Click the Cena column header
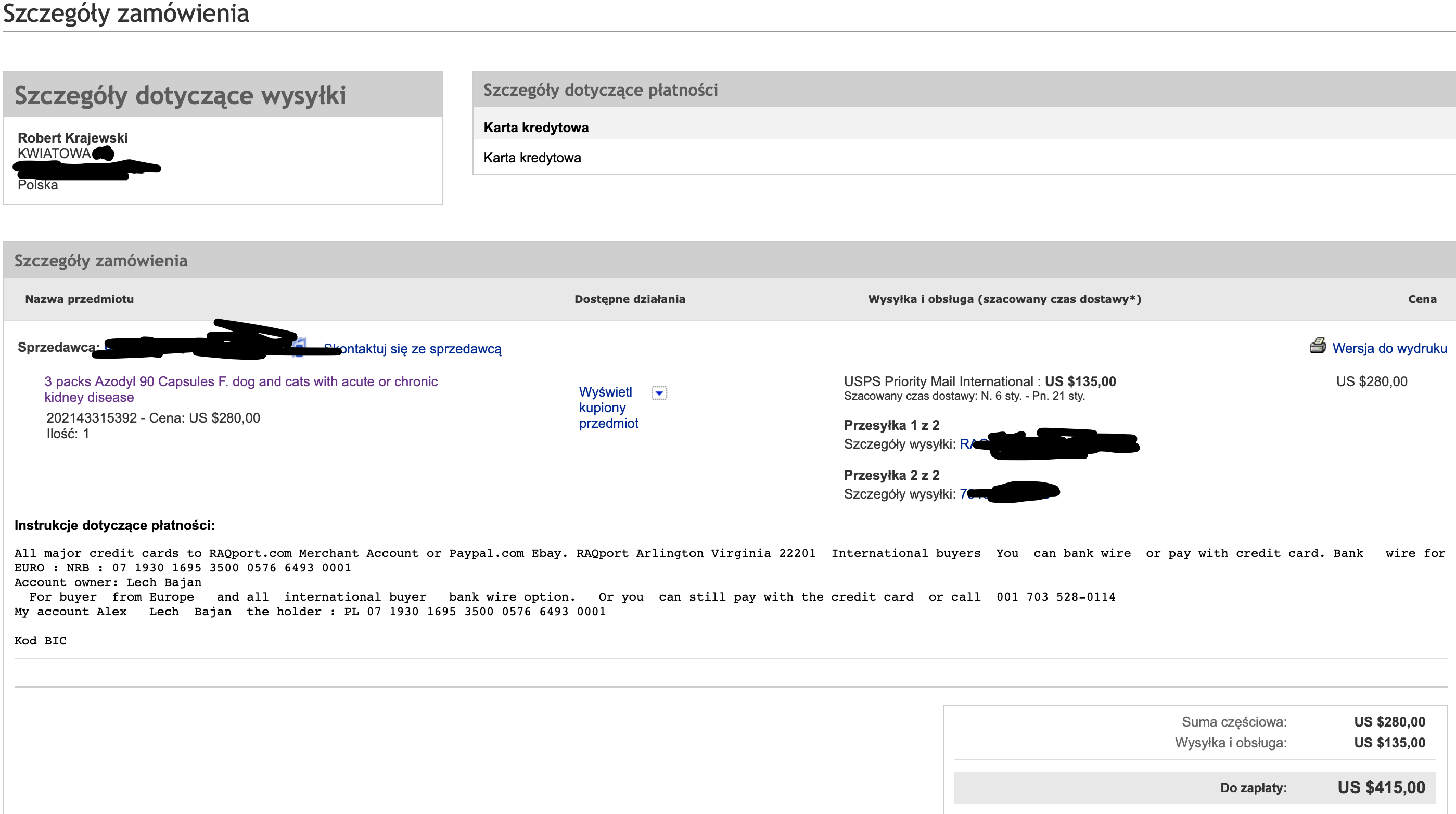 point(1422,299)
